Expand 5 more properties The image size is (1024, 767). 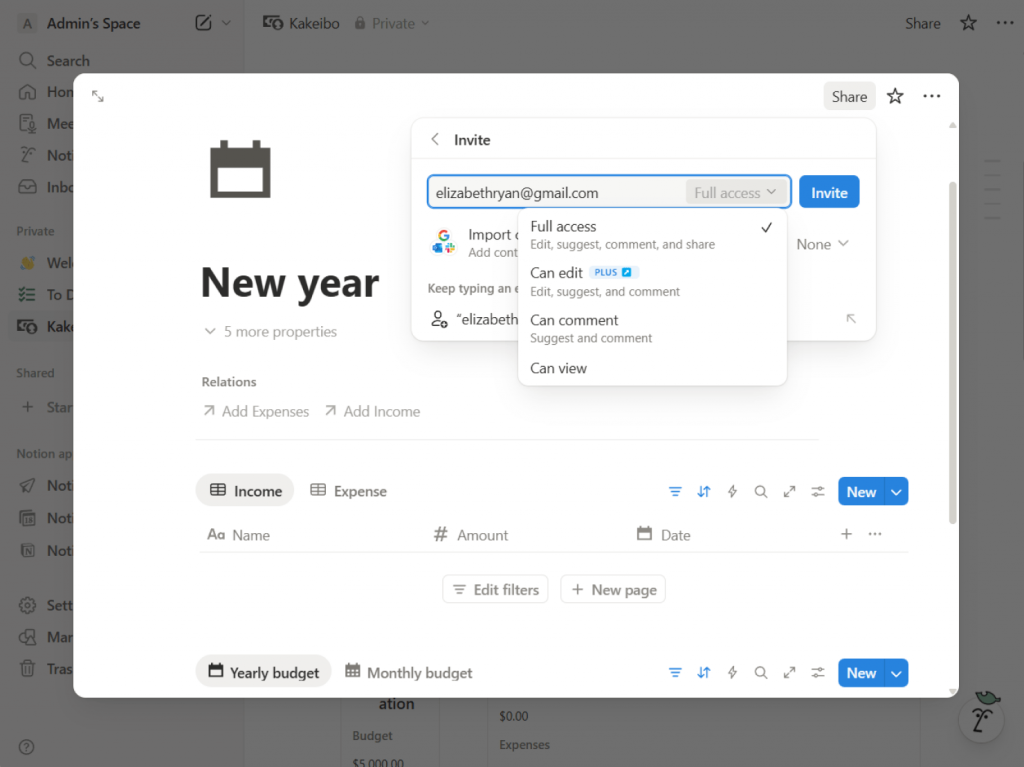click(270, 331)
